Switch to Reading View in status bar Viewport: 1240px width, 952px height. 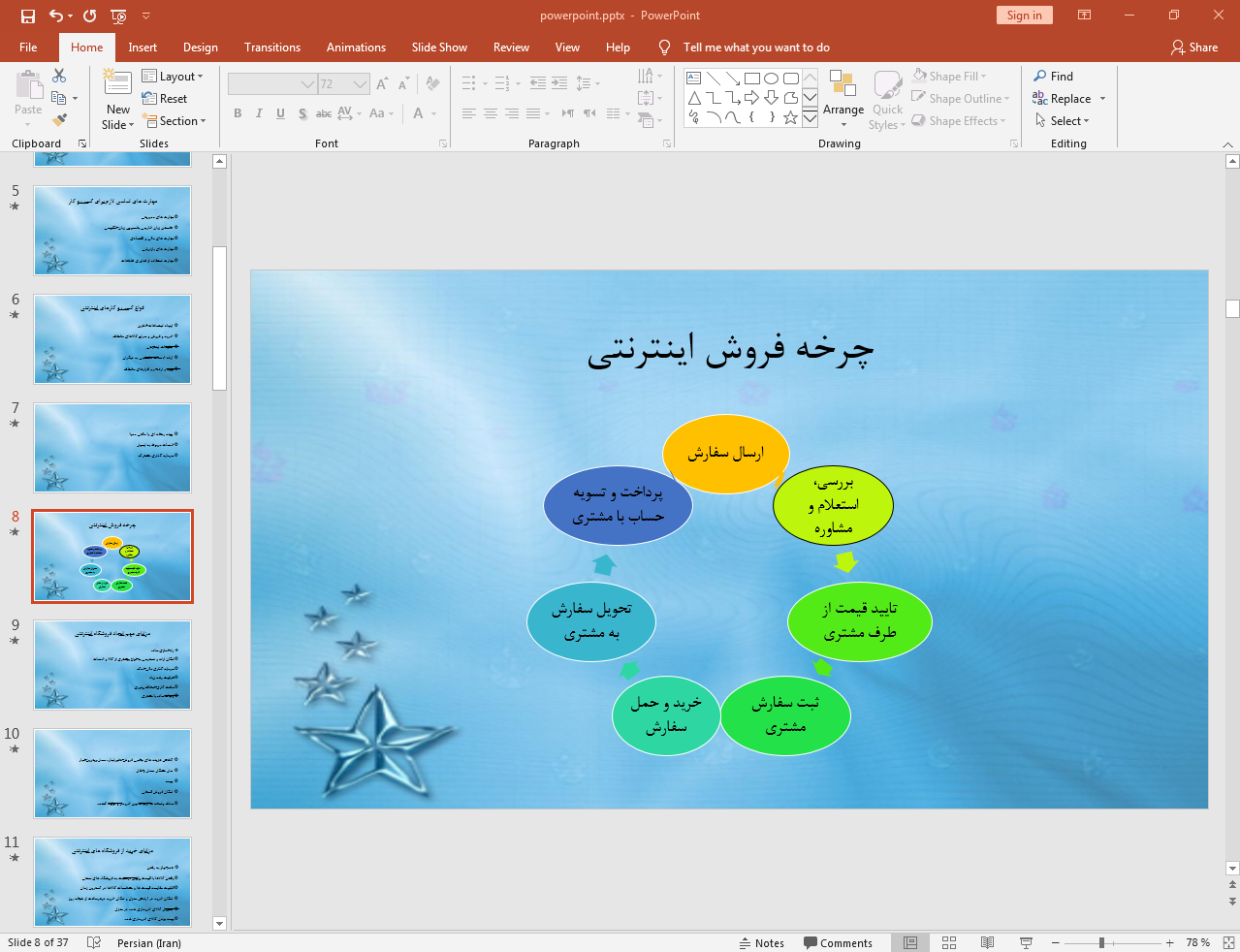coord(987,942)
